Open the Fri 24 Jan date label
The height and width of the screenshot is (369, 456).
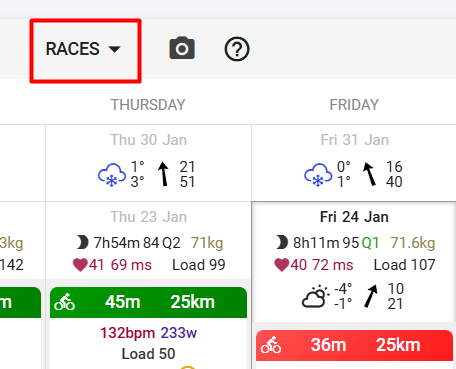tap(354, 217)
